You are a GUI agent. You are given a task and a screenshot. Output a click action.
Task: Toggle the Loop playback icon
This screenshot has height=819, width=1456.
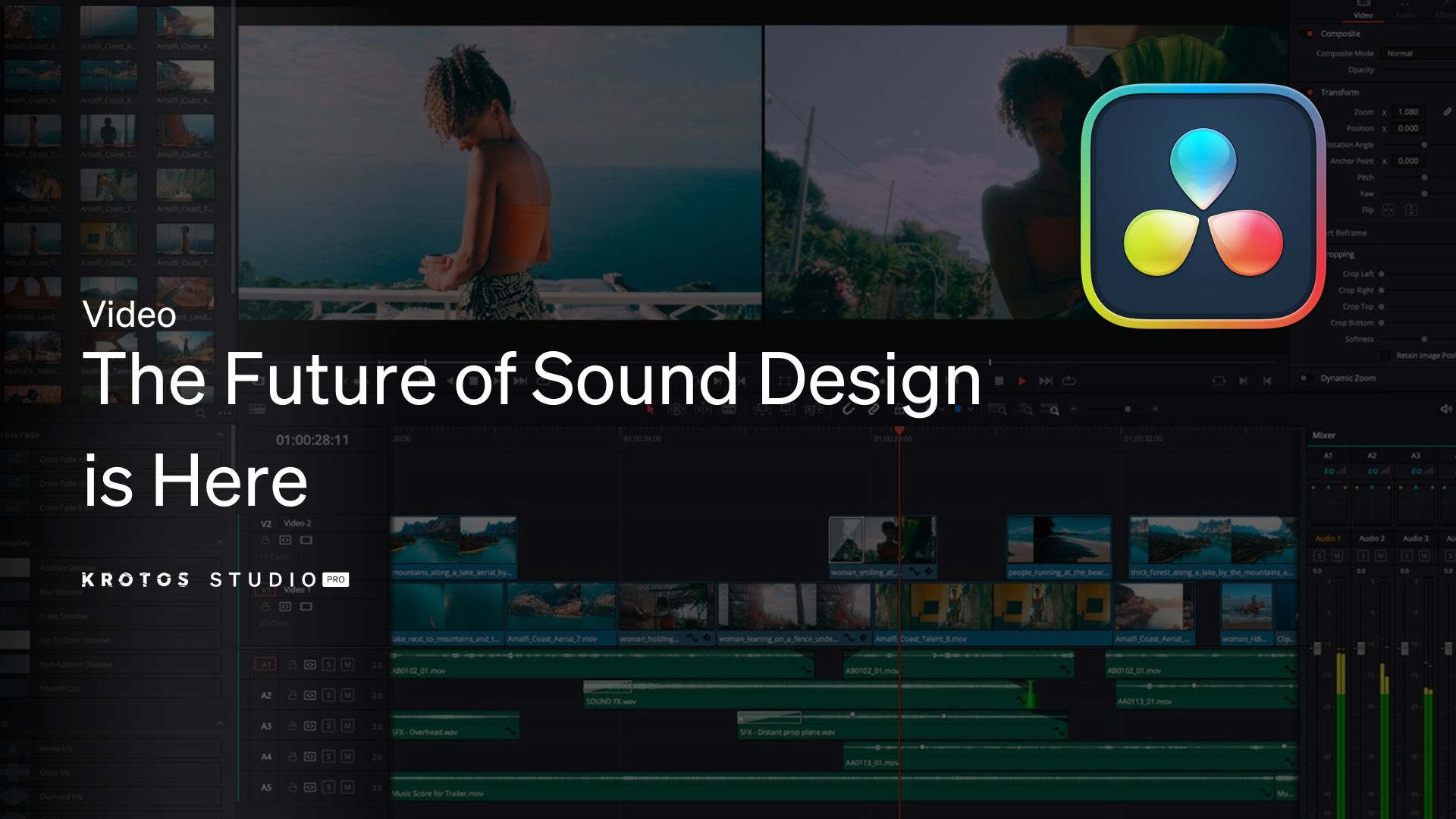[x=1069, y=381]
